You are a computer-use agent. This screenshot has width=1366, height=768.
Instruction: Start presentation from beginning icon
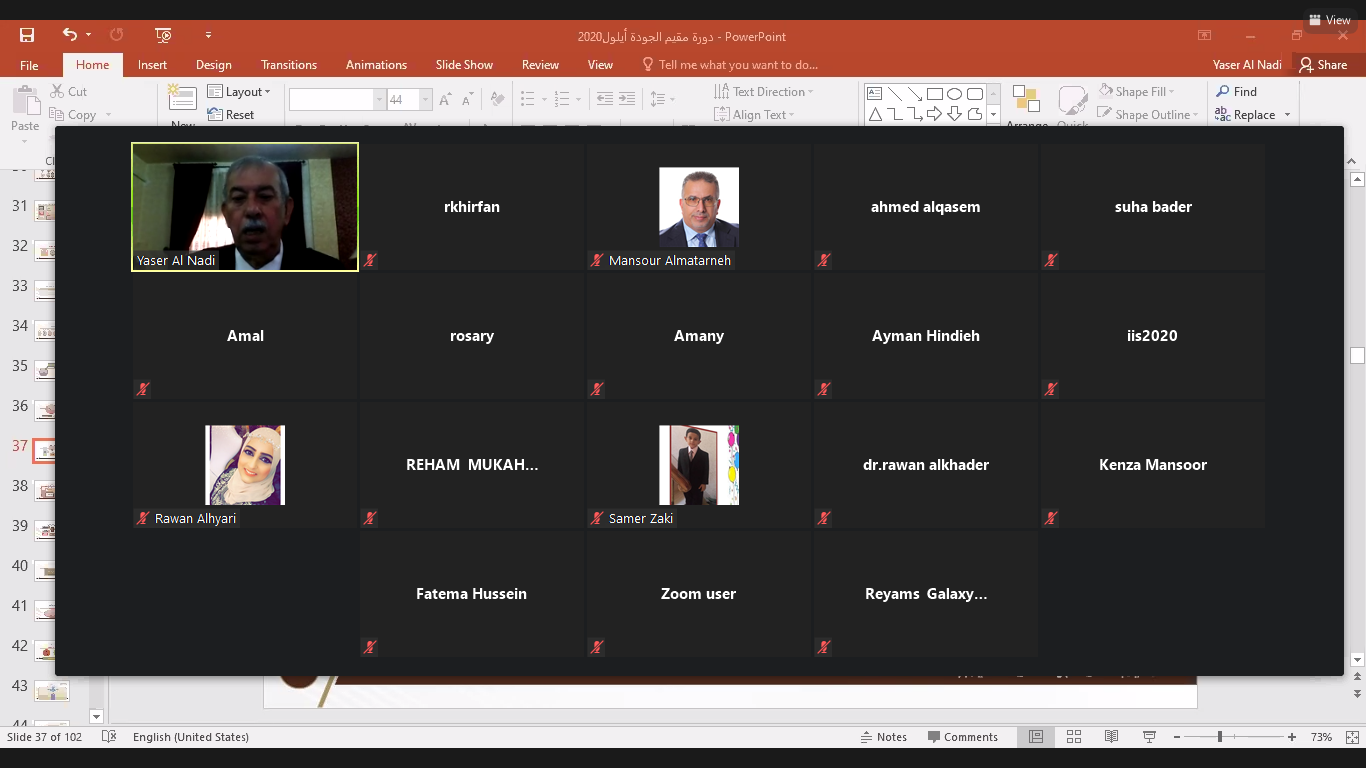coord(163,35)
